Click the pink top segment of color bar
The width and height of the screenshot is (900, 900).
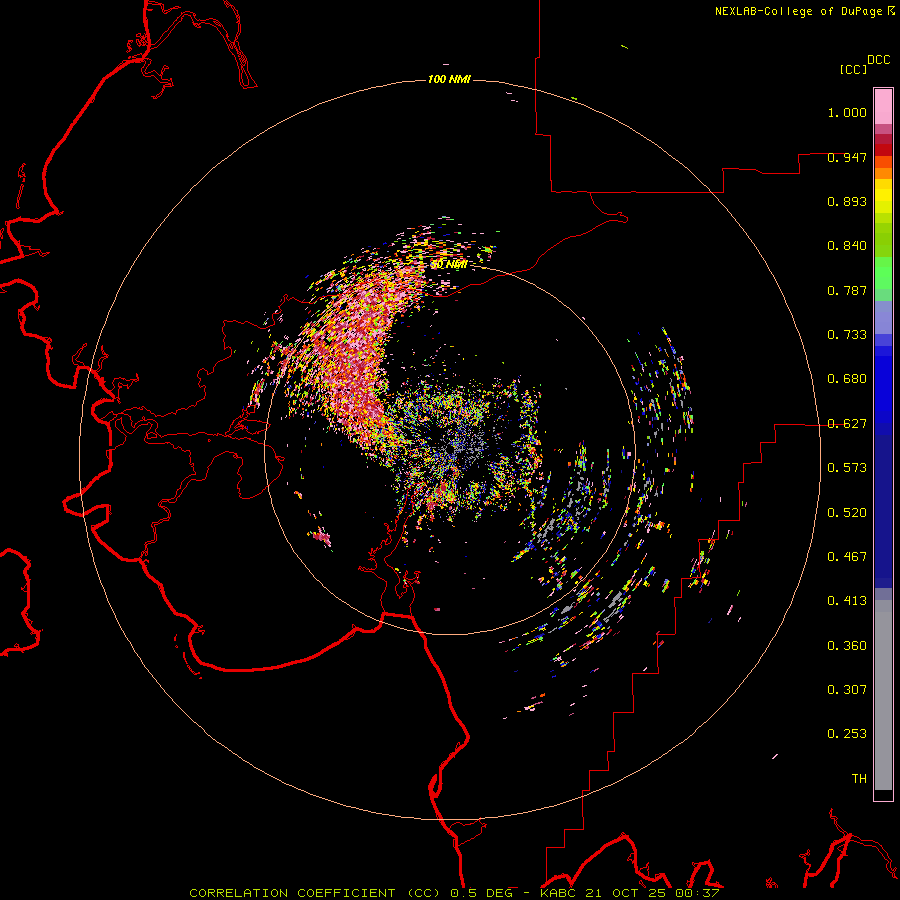pyautogui.click(x=883, y=107)
